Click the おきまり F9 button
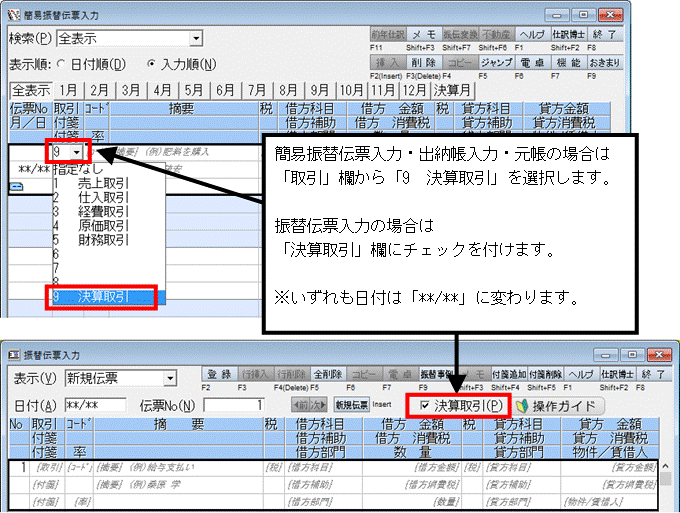Image resolution: width=680 pixels, height=513 pixels. tap(605, 62)
